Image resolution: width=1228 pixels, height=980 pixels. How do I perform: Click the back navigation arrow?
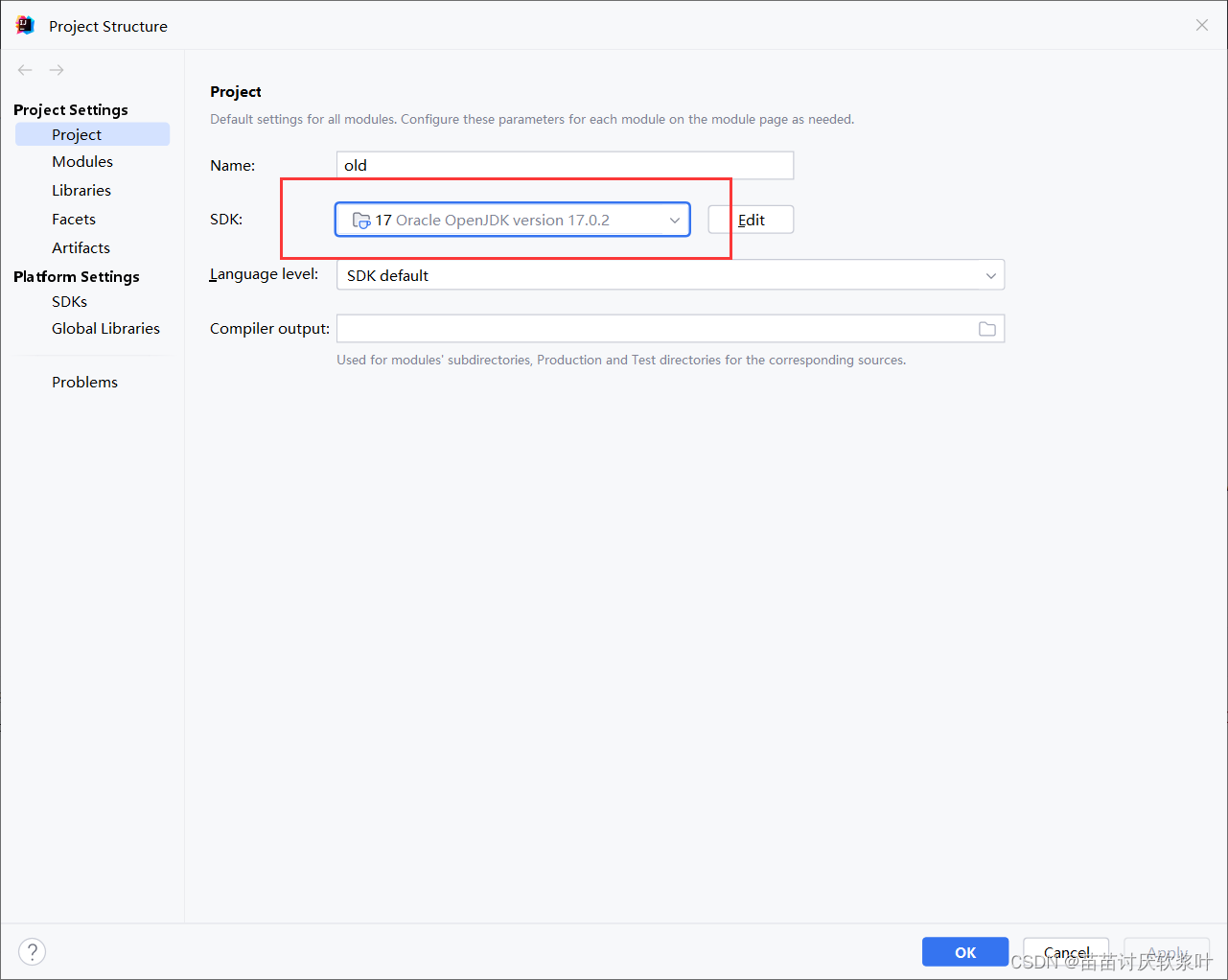click(x=24, y=69)
